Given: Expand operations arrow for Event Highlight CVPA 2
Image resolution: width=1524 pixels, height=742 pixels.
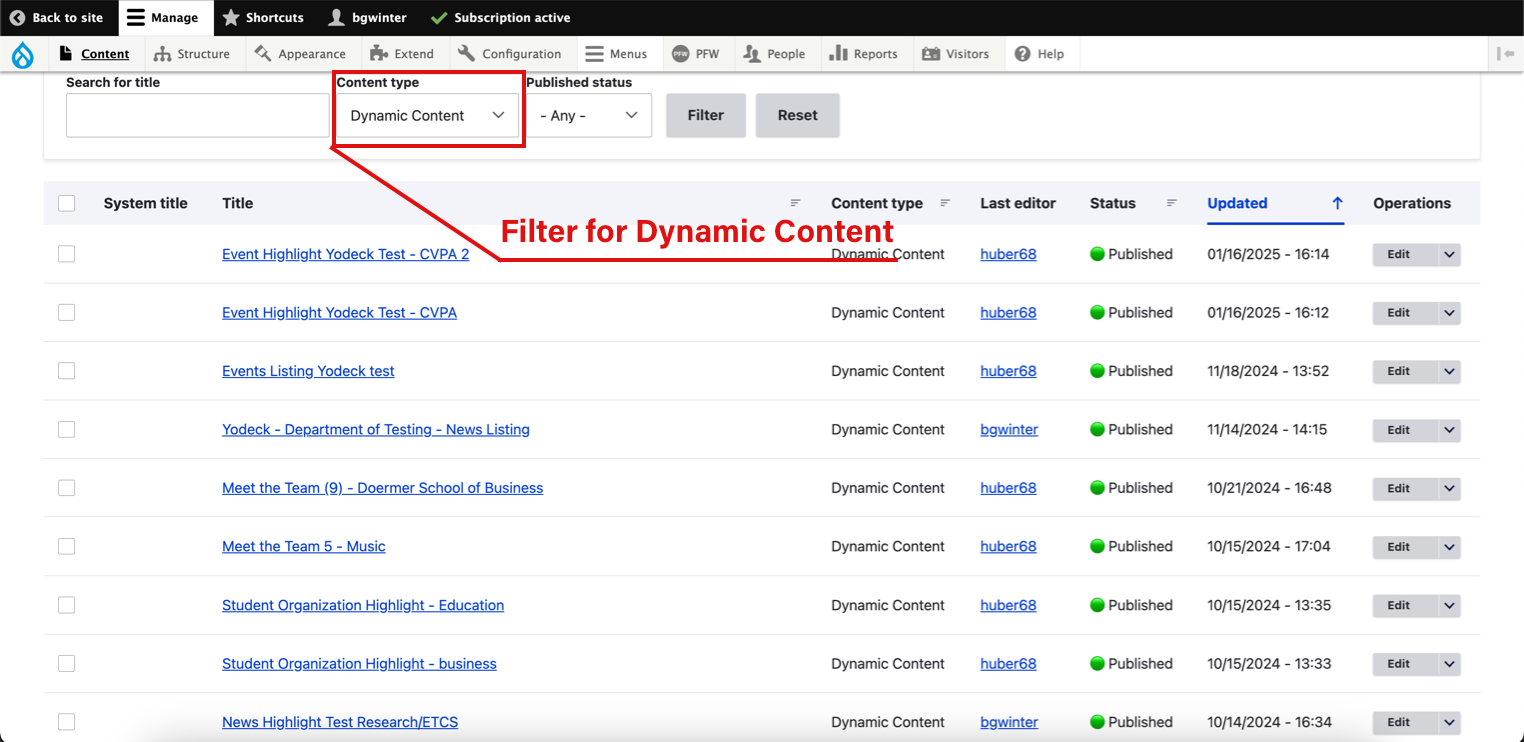Looking at the screenshot, I should 1449,255.
